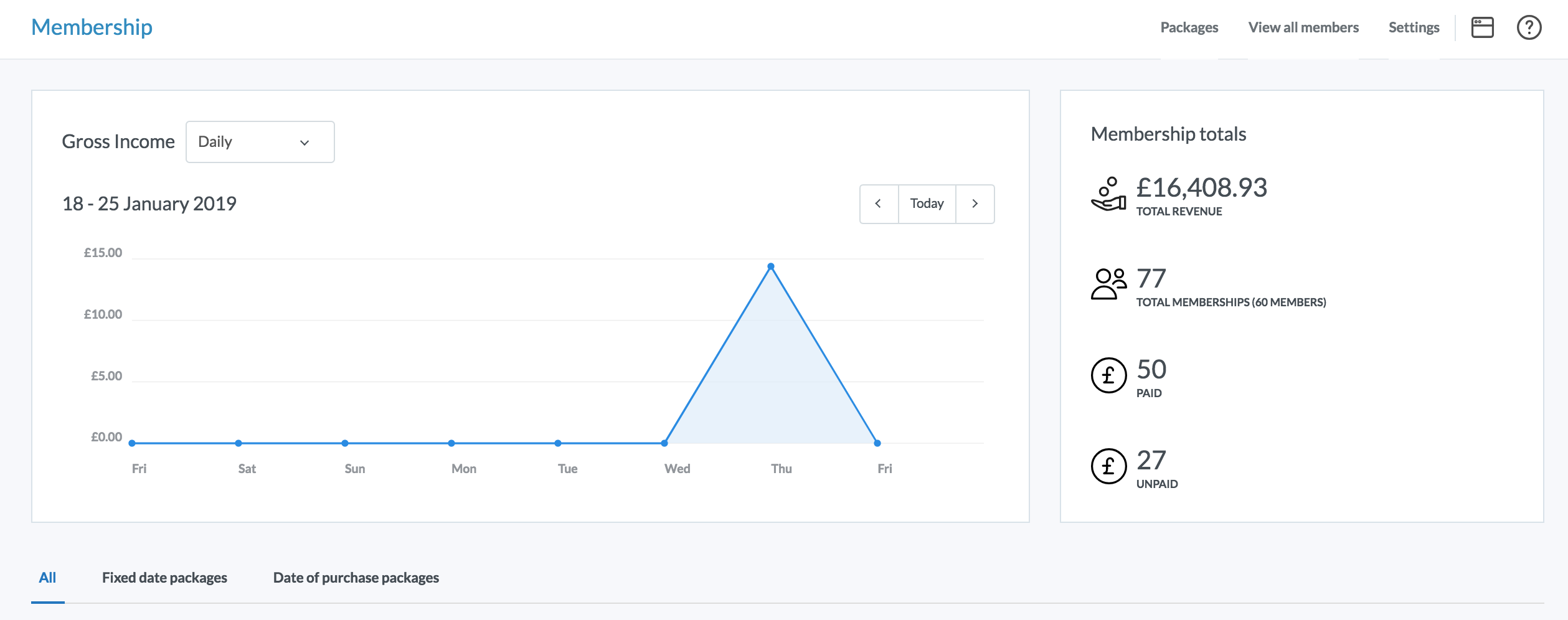Click the Thursday peak data point

click(x=771, y=266)
